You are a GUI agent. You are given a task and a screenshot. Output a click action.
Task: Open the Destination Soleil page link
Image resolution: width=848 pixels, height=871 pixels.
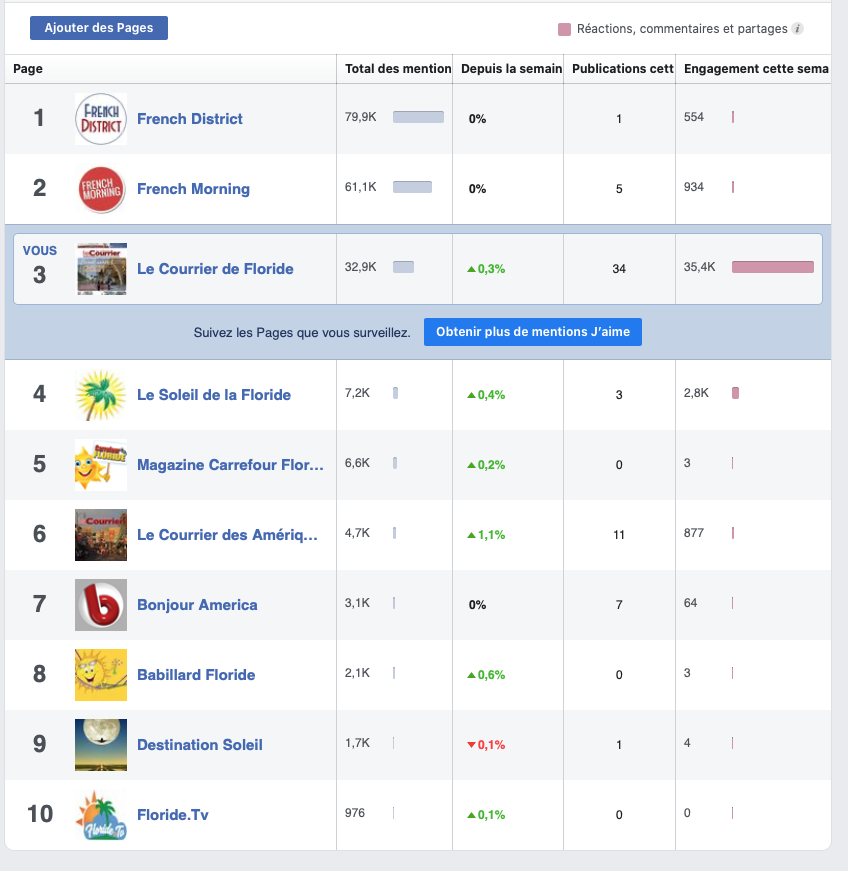coord(200,745)
